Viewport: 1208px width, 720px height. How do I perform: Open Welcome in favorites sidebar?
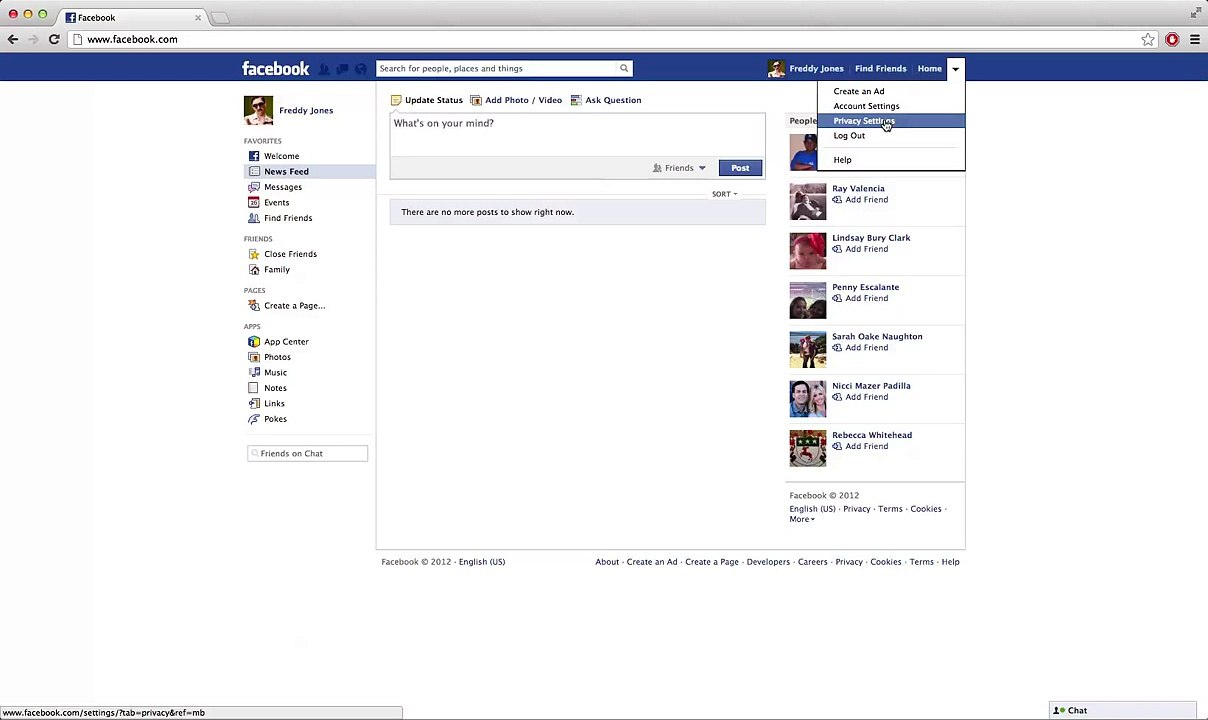(281, 156)
